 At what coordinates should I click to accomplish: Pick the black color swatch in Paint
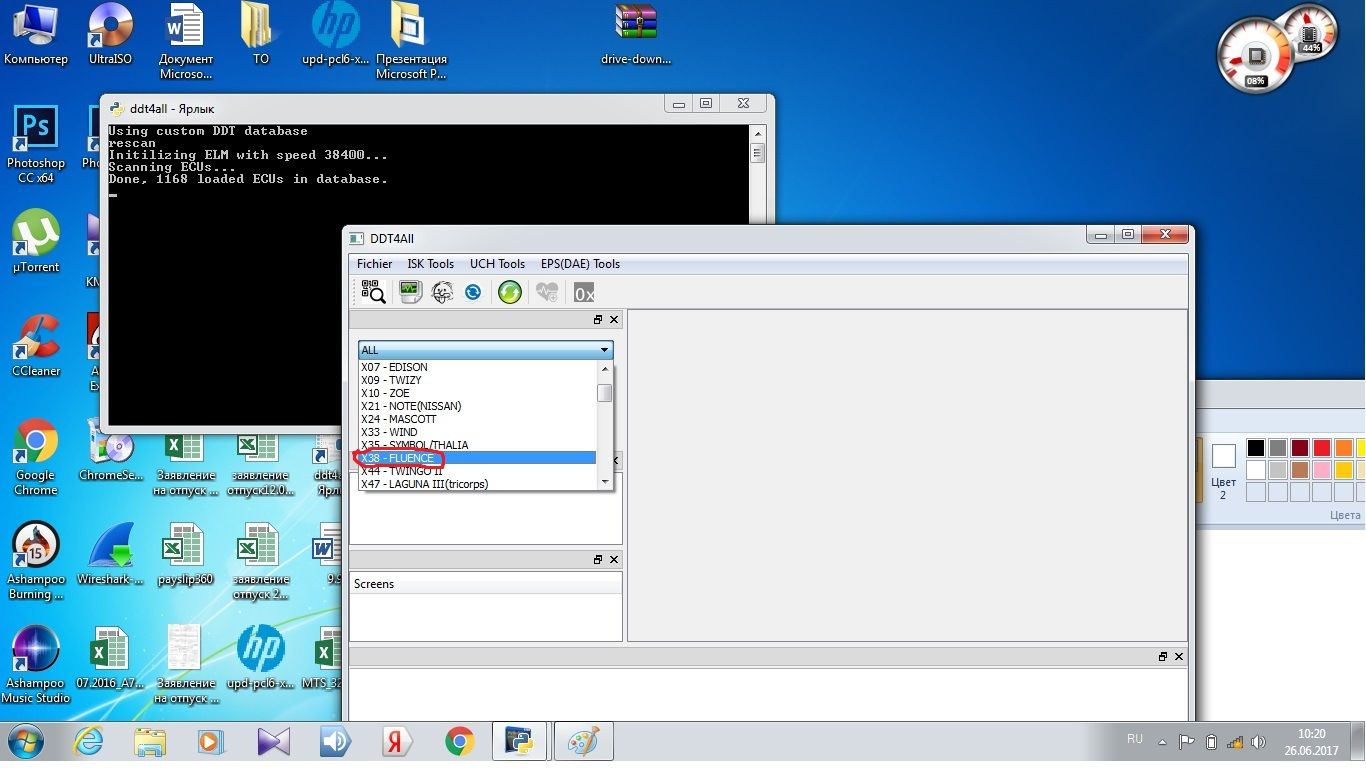(1256, 448)
